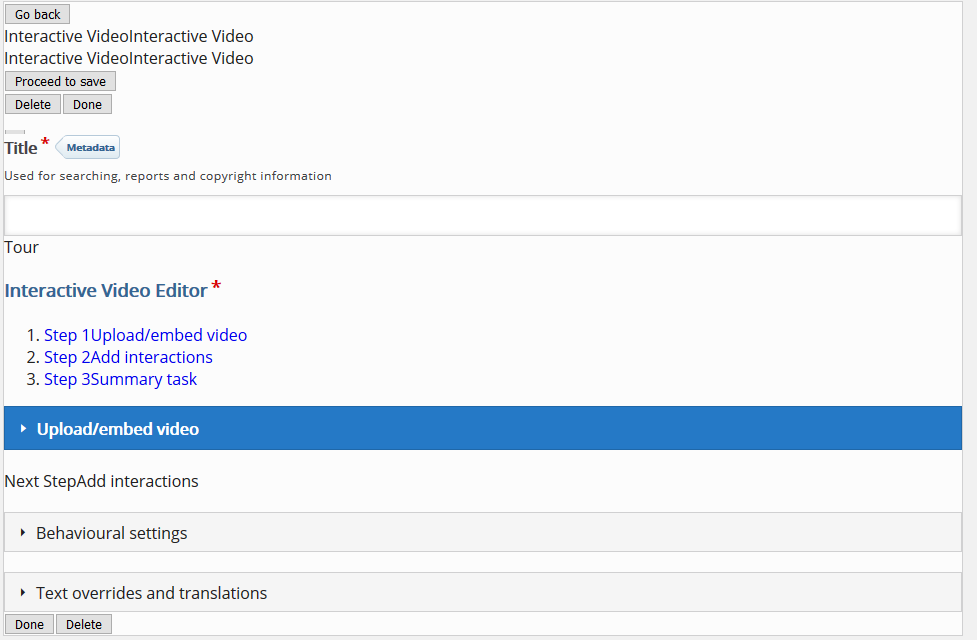Expand the Upload/embed video section

483,428
